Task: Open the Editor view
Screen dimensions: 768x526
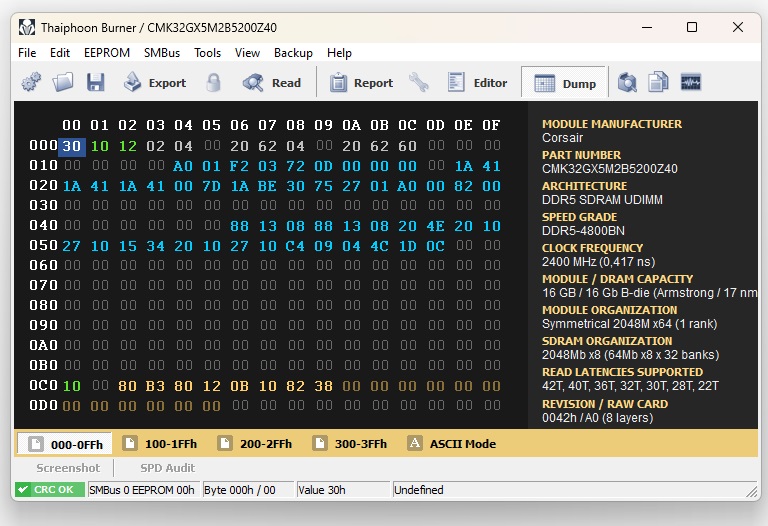Action: coord(478,82)
